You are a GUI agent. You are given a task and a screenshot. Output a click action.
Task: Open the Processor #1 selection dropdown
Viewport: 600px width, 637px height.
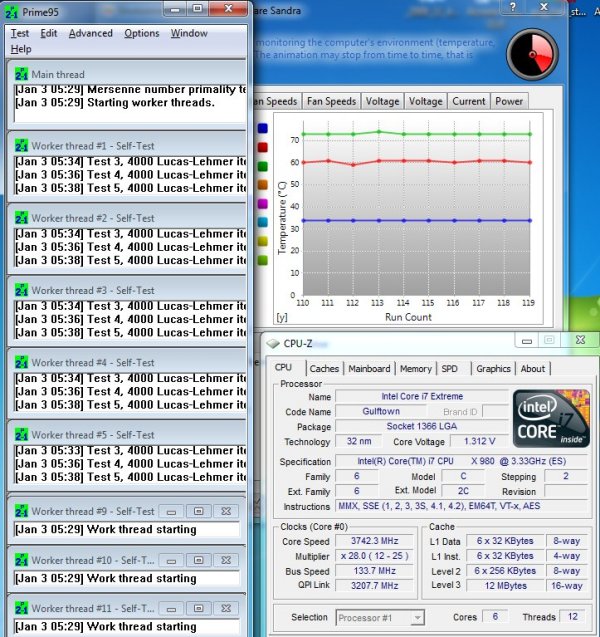[380, 618]
